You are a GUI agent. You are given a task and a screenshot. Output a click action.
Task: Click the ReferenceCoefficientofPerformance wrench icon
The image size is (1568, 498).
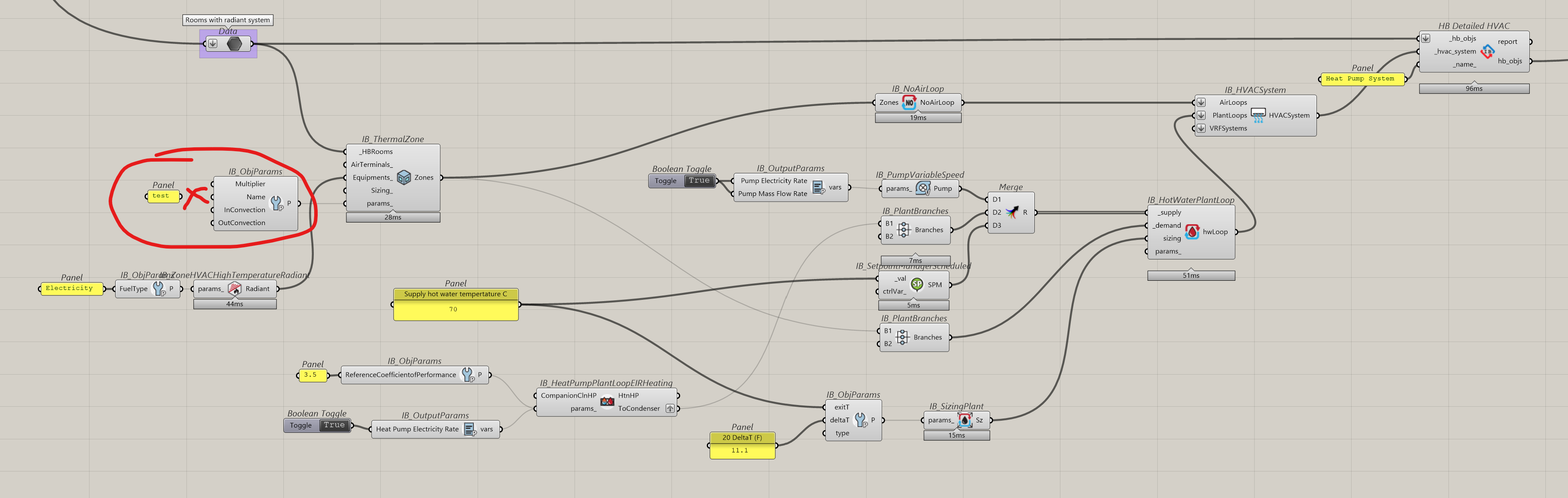468,375
